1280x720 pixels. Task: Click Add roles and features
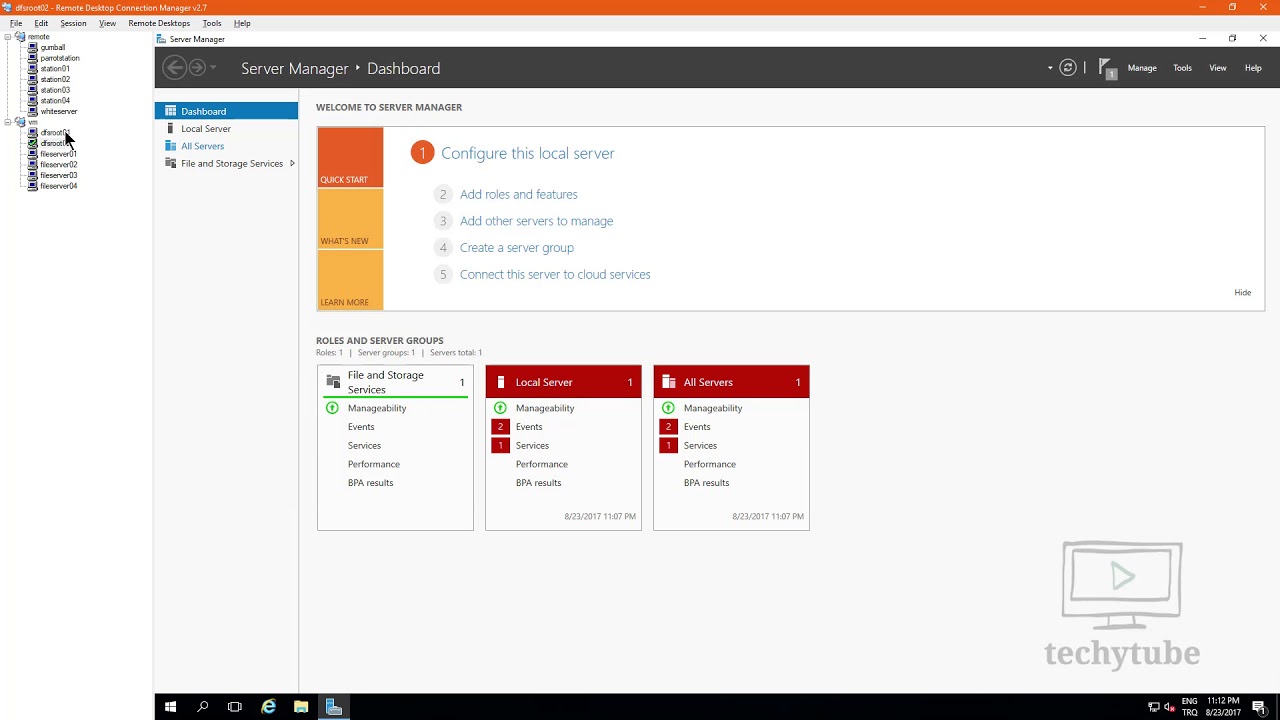[518, 194]
